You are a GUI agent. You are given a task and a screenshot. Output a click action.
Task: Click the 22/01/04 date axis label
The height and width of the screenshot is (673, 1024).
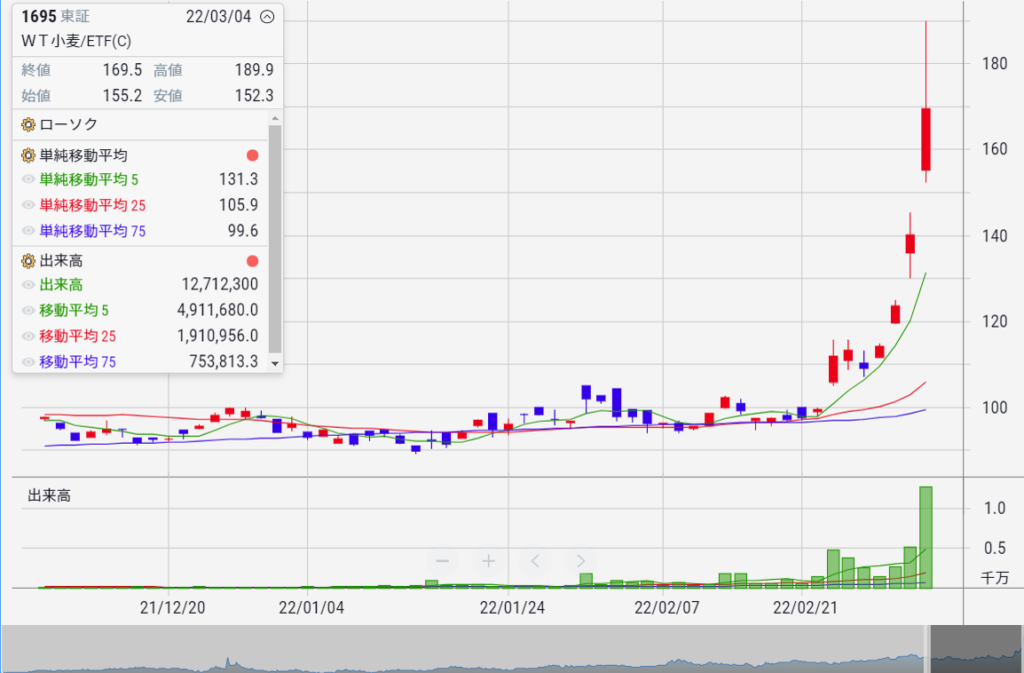tap(312, 608)
